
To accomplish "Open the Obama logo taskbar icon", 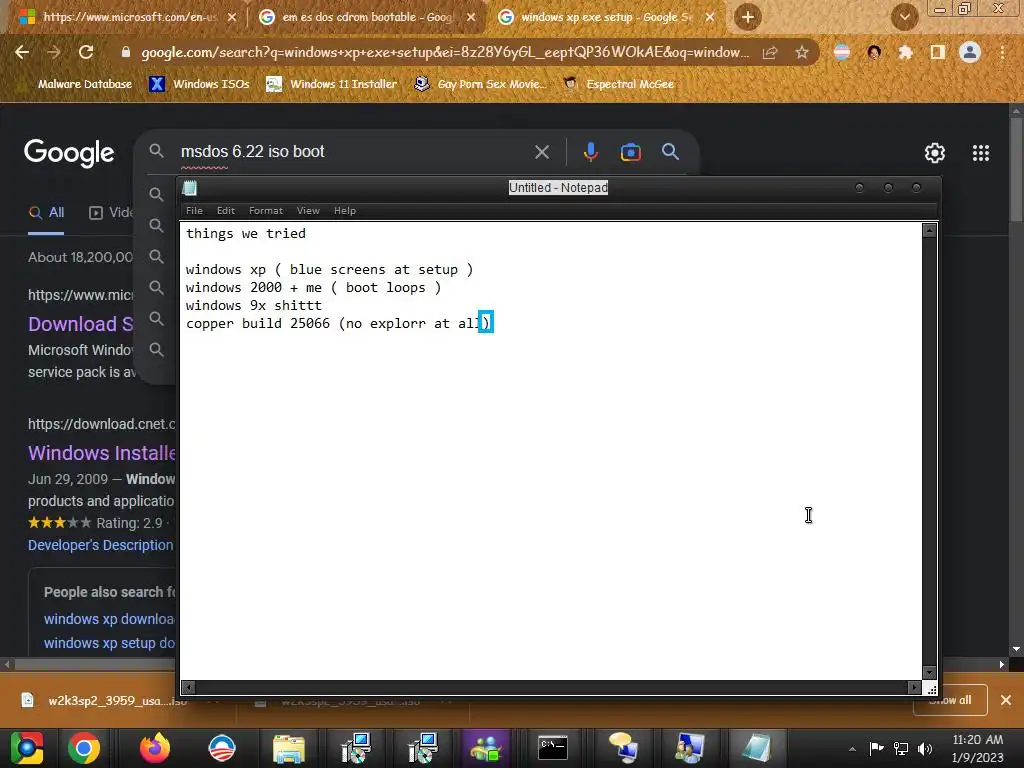I will [x=222, y=748].
